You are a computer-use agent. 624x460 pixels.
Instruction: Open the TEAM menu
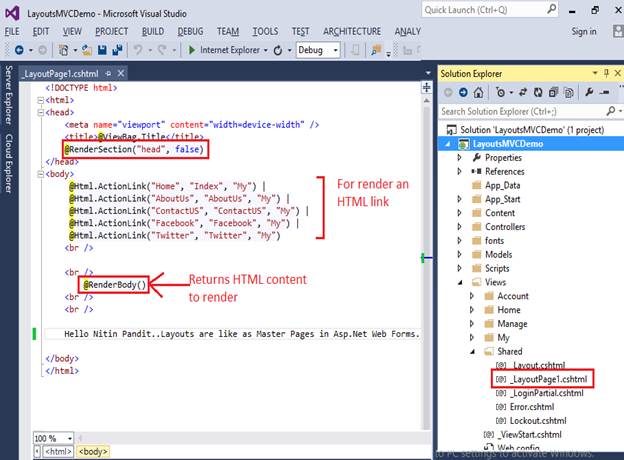coord(228,31)
